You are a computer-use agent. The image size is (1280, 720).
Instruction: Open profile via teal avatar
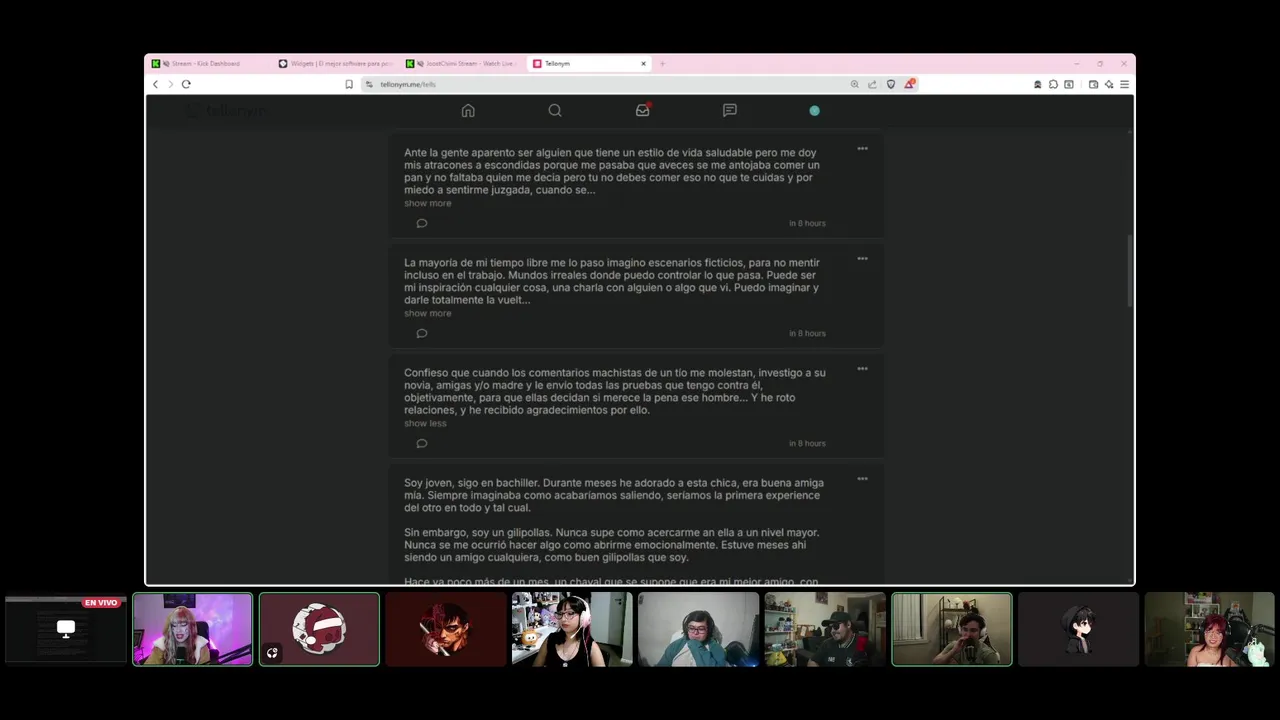coord(814,111)
